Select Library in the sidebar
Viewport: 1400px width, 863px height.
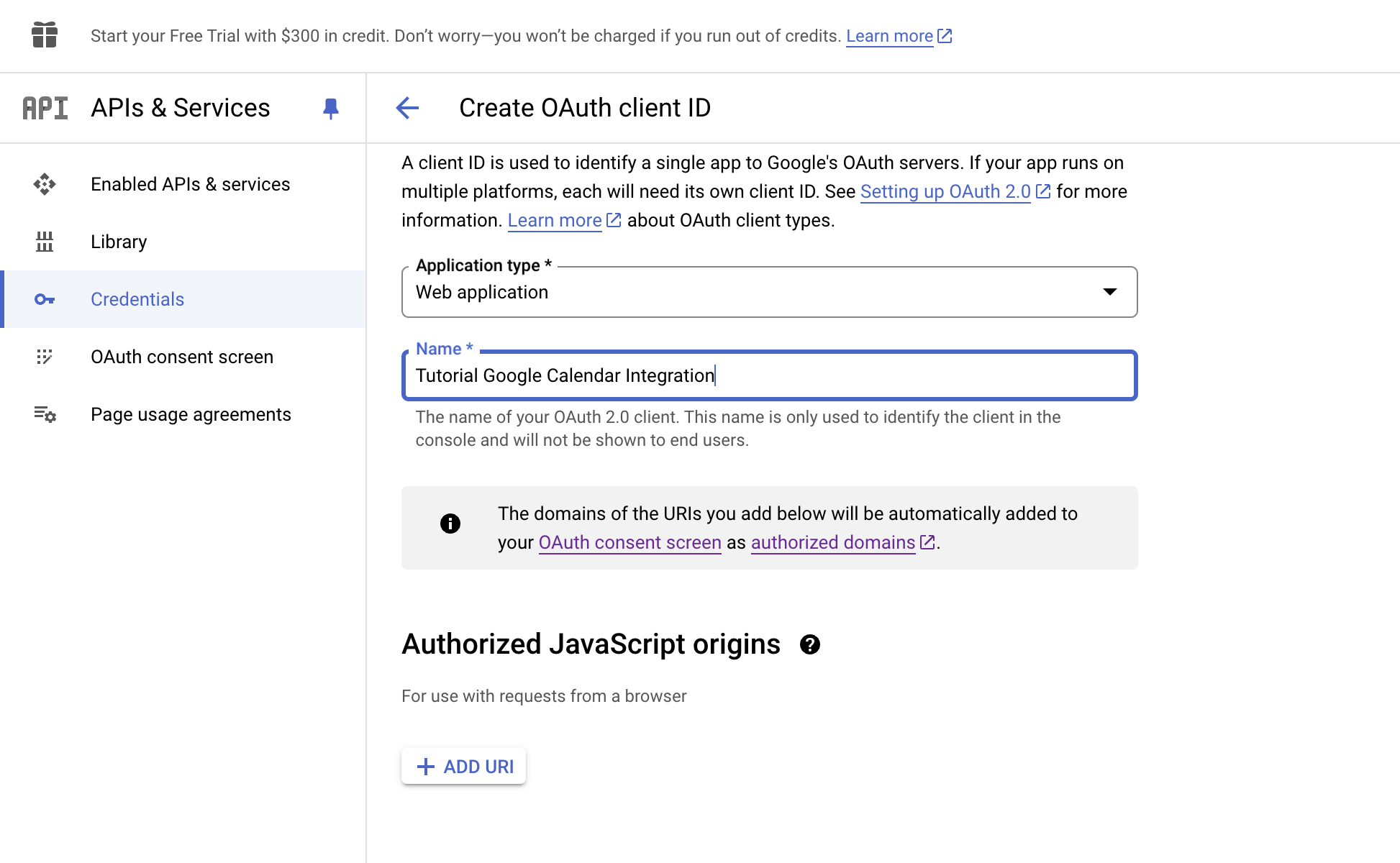[119, 242]
